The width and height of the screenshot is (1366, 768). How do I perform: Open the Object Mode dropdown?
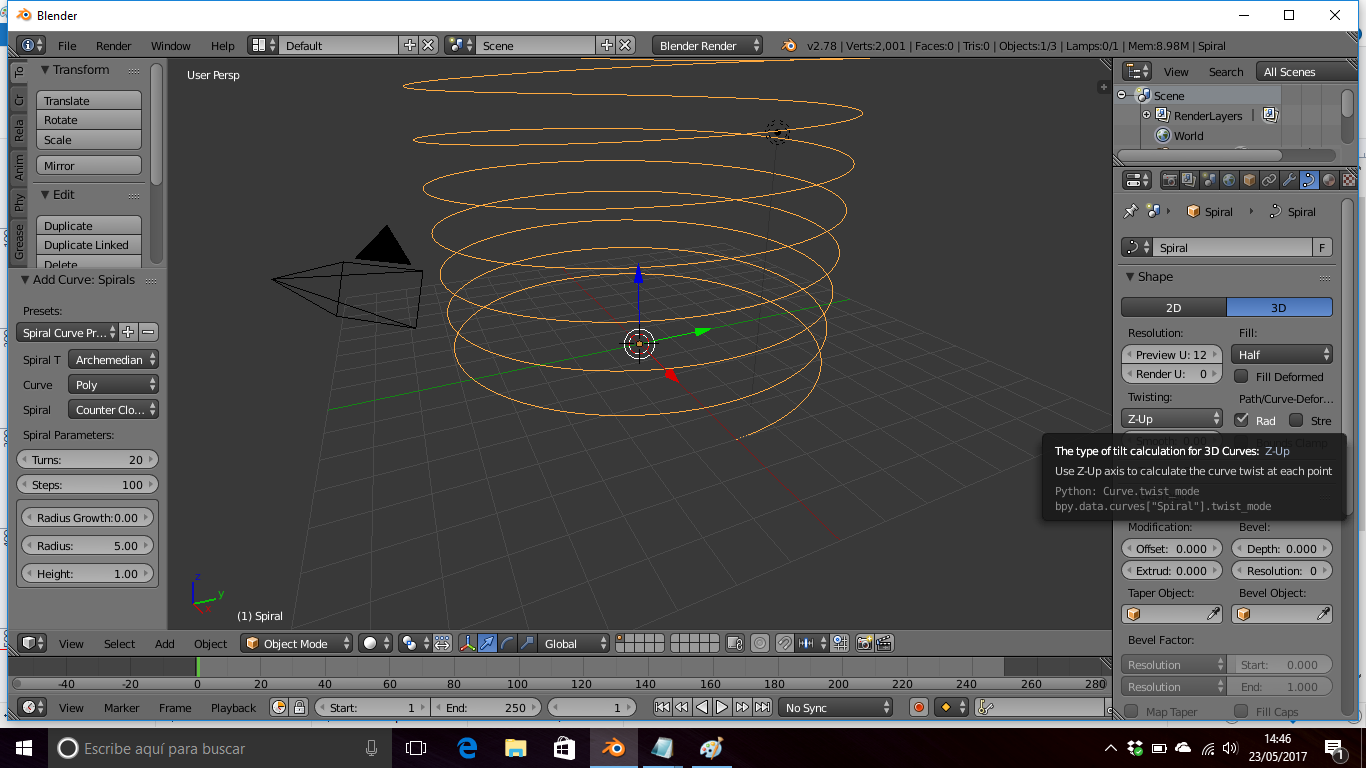(297, 643)
